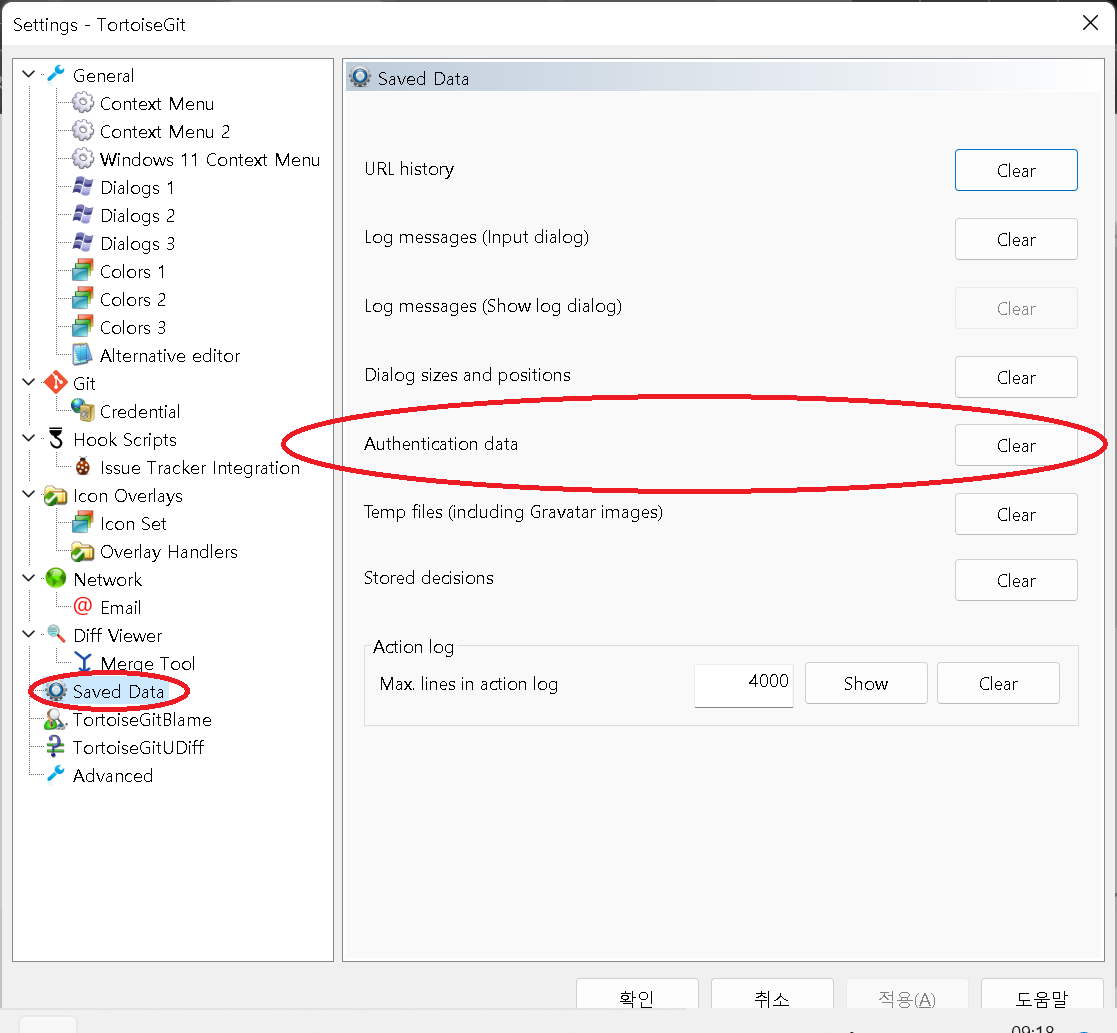Select Alternative editor in the tree
Screen dimensions: 1117x1033
(170, 355)
